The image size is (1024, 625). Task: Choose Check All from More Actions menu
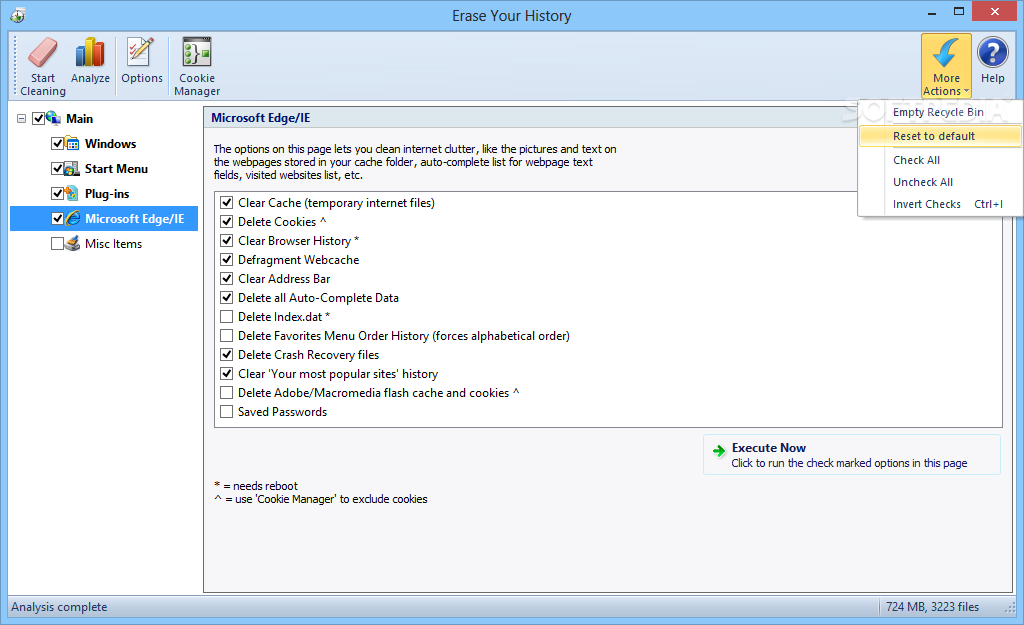click(x=939, y=160)
